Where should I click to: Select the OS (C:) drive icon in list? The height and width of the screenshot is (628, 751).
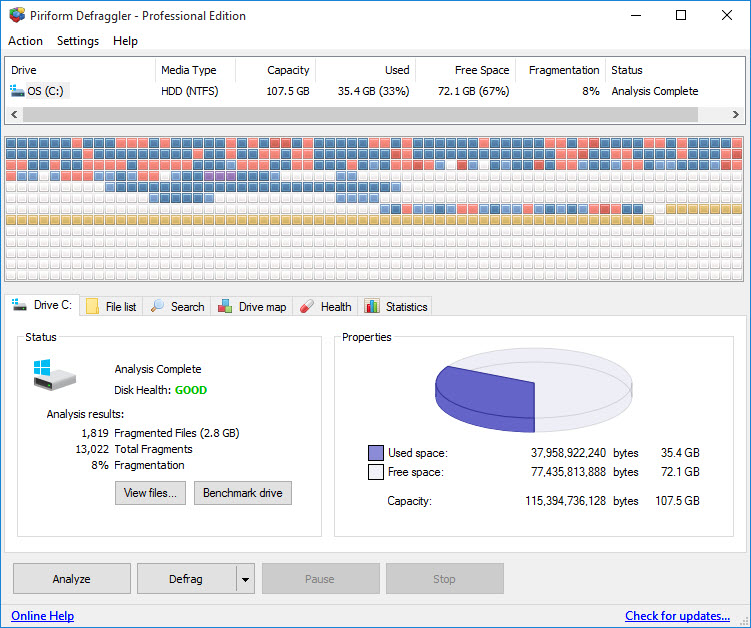[17, 91]
